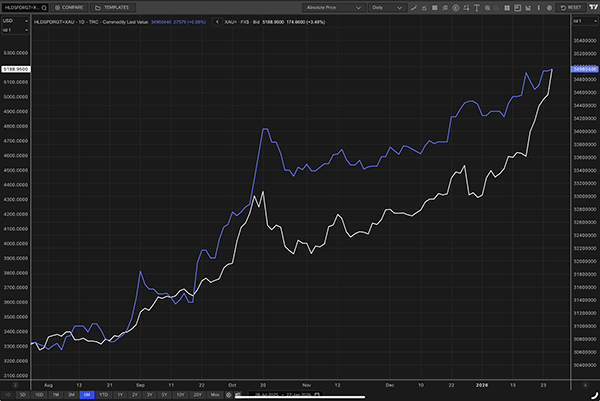The height and width of the screenshot is (401, 600).
Task: Click the COMPARE button
Action: 75,7
